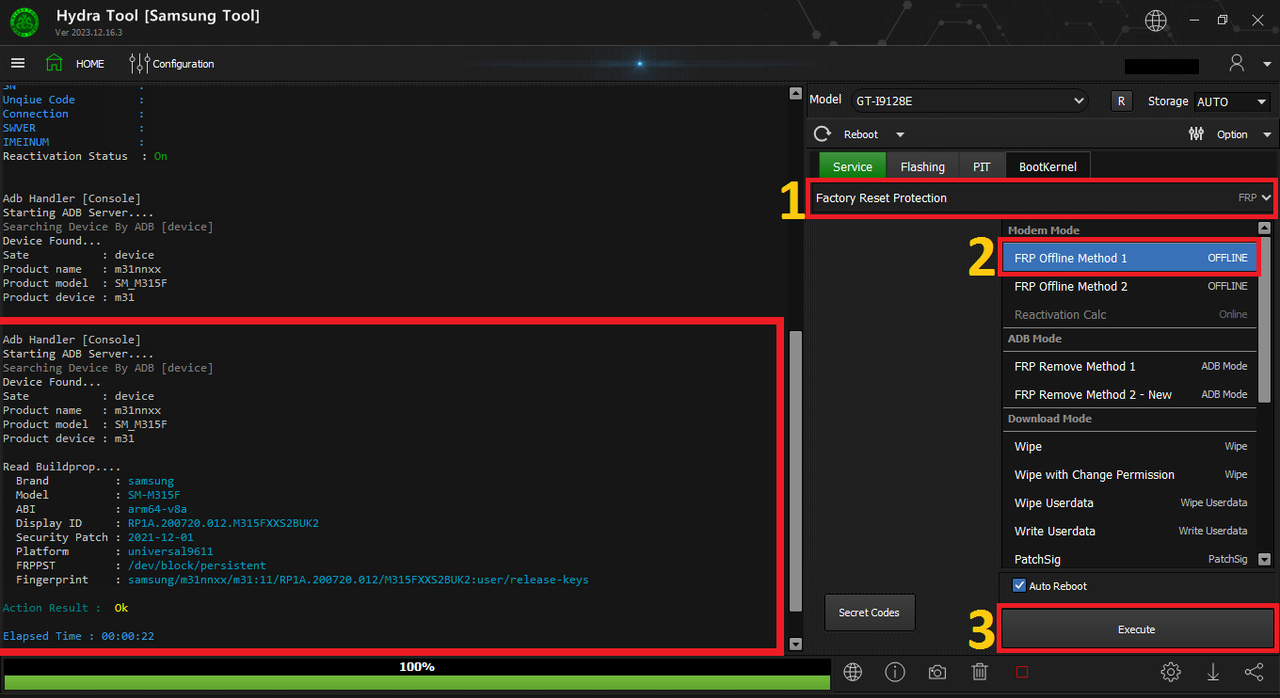Click the share icon in the bottom bar
Image resolution: width=1280 pixels, height=698 pixels.
pos(1254,672)
